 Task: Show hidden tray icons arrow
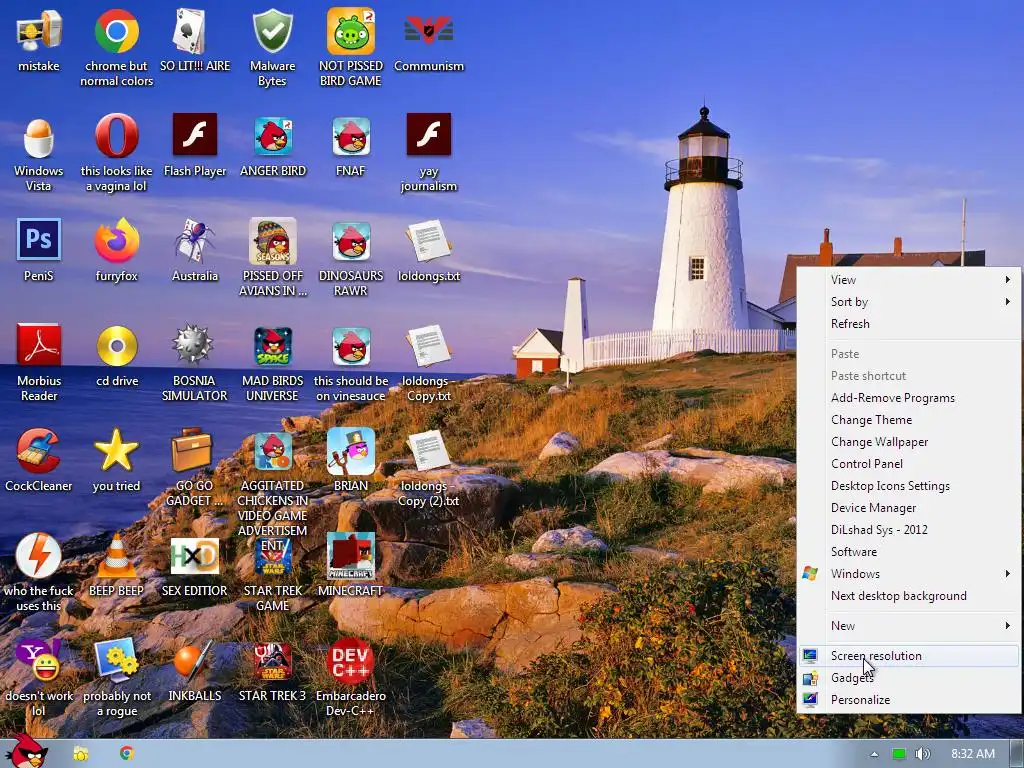coord(874,754)
